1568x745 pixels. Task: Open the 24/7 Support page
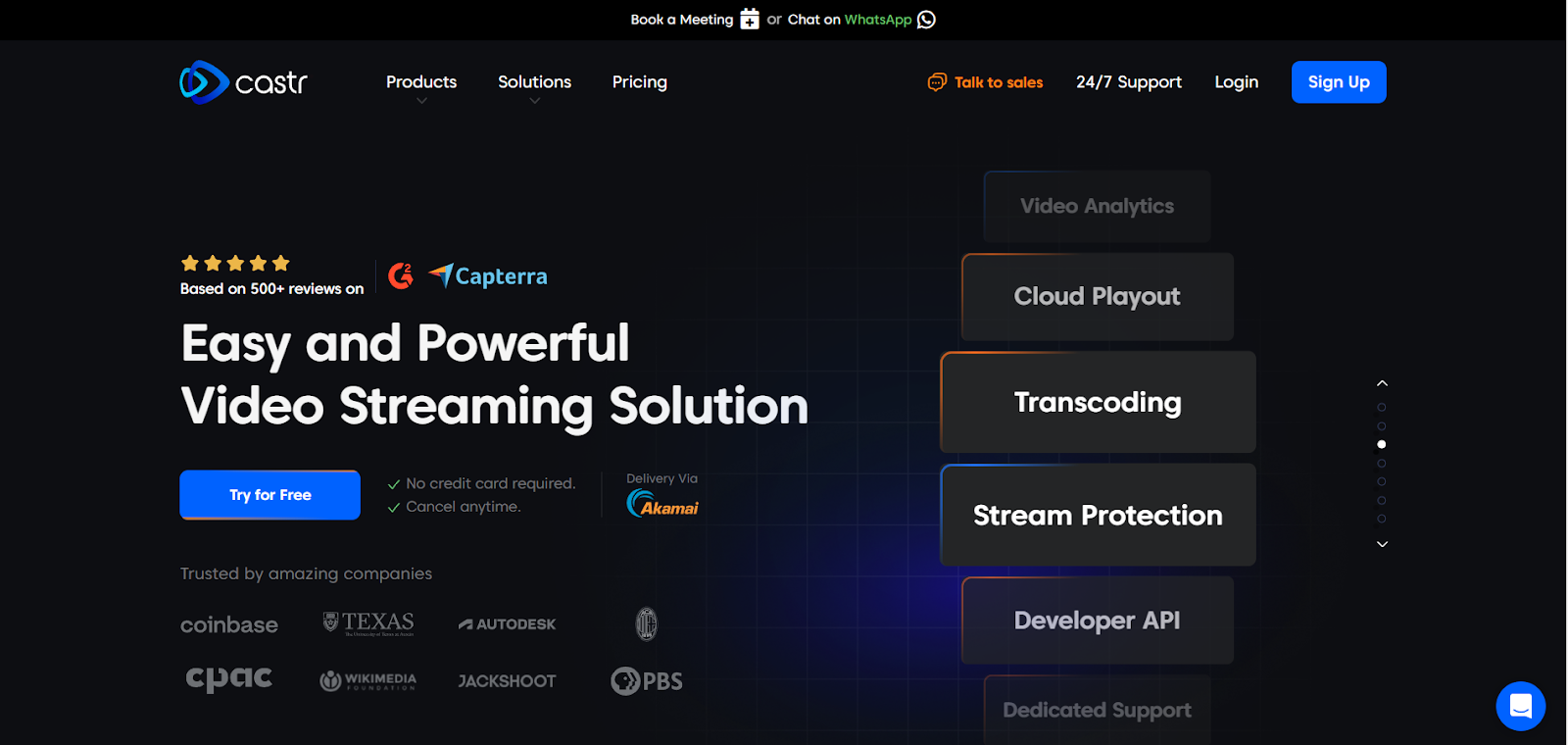click(1129, 82)
